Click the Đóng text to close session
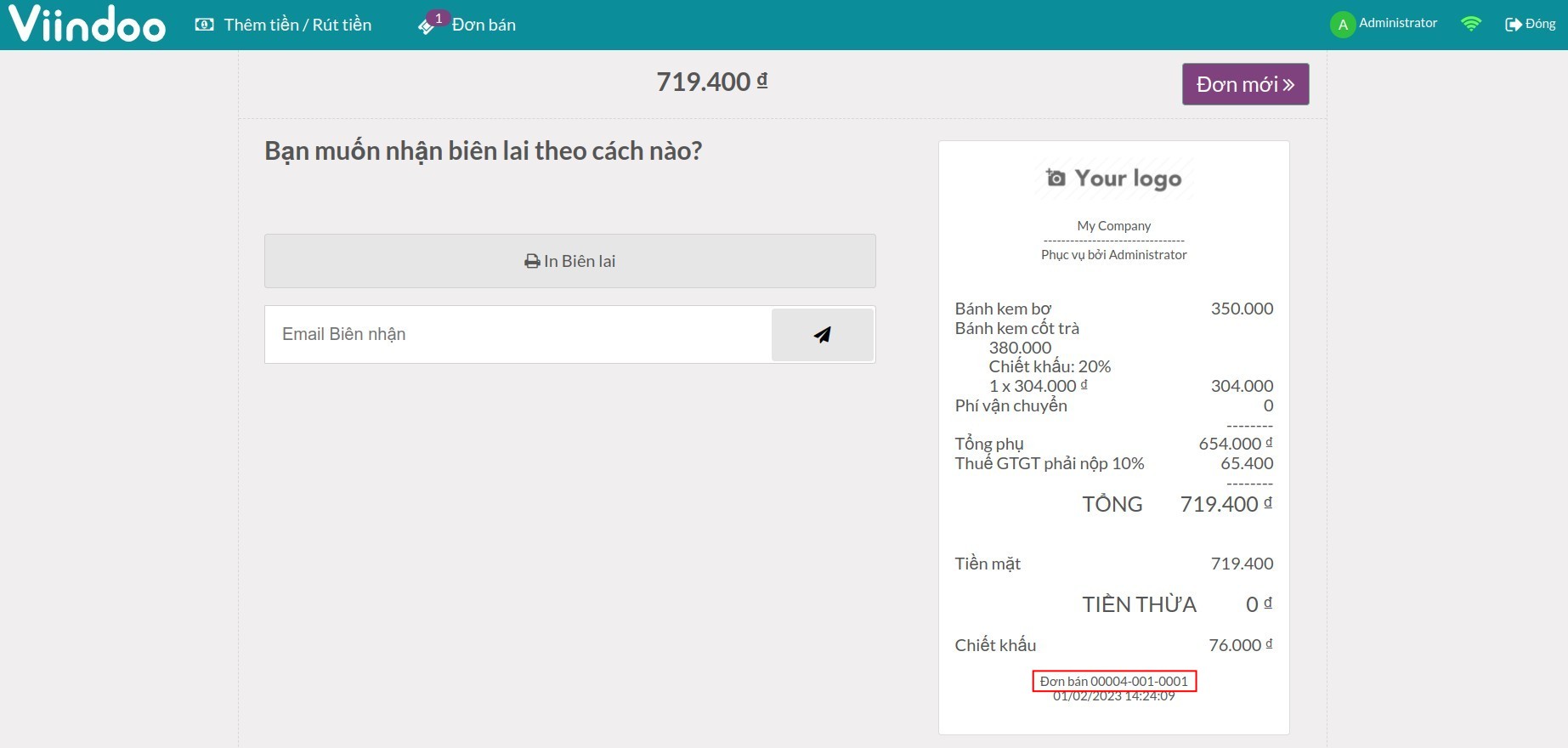This screenshot has height=748, width=1568. [1540, 24]
